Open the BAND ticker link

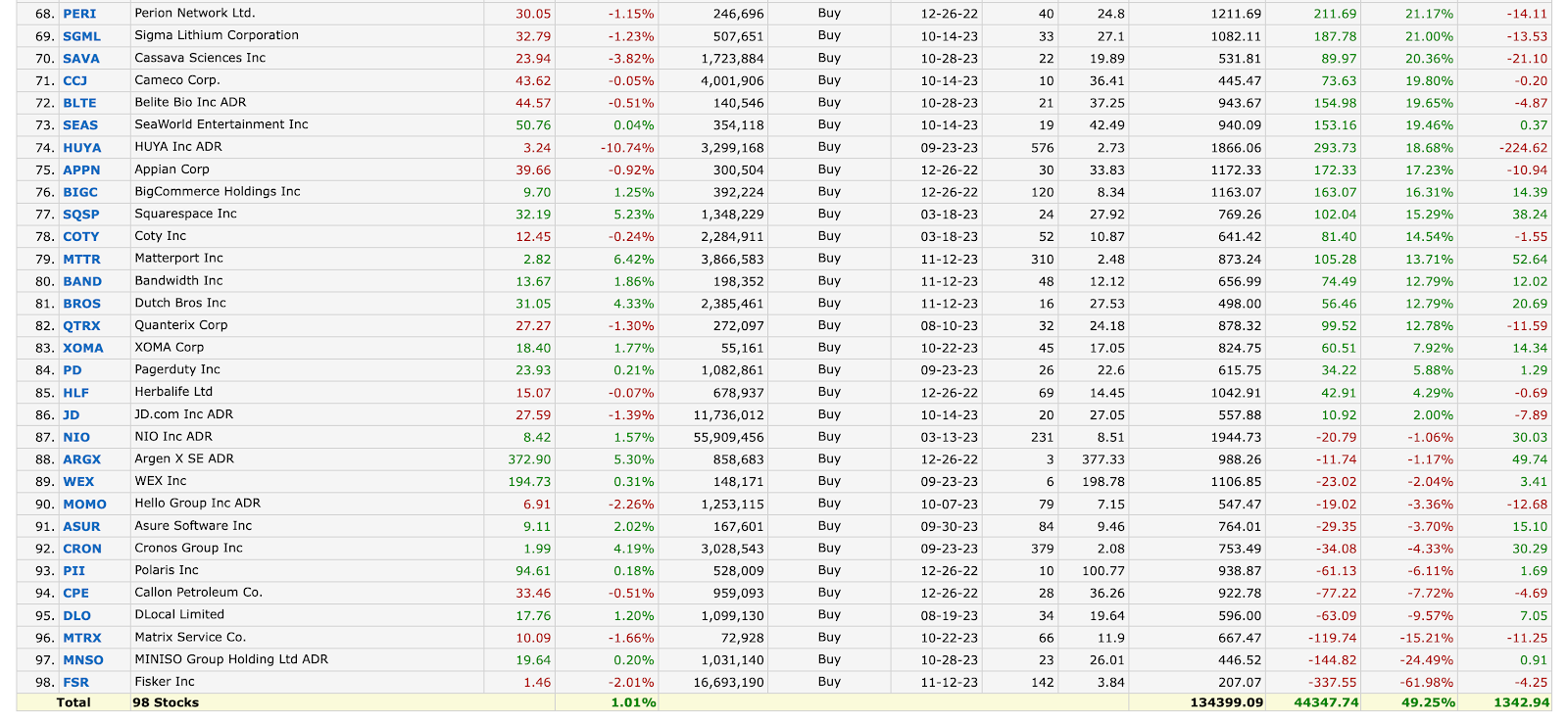click(82, 282)
